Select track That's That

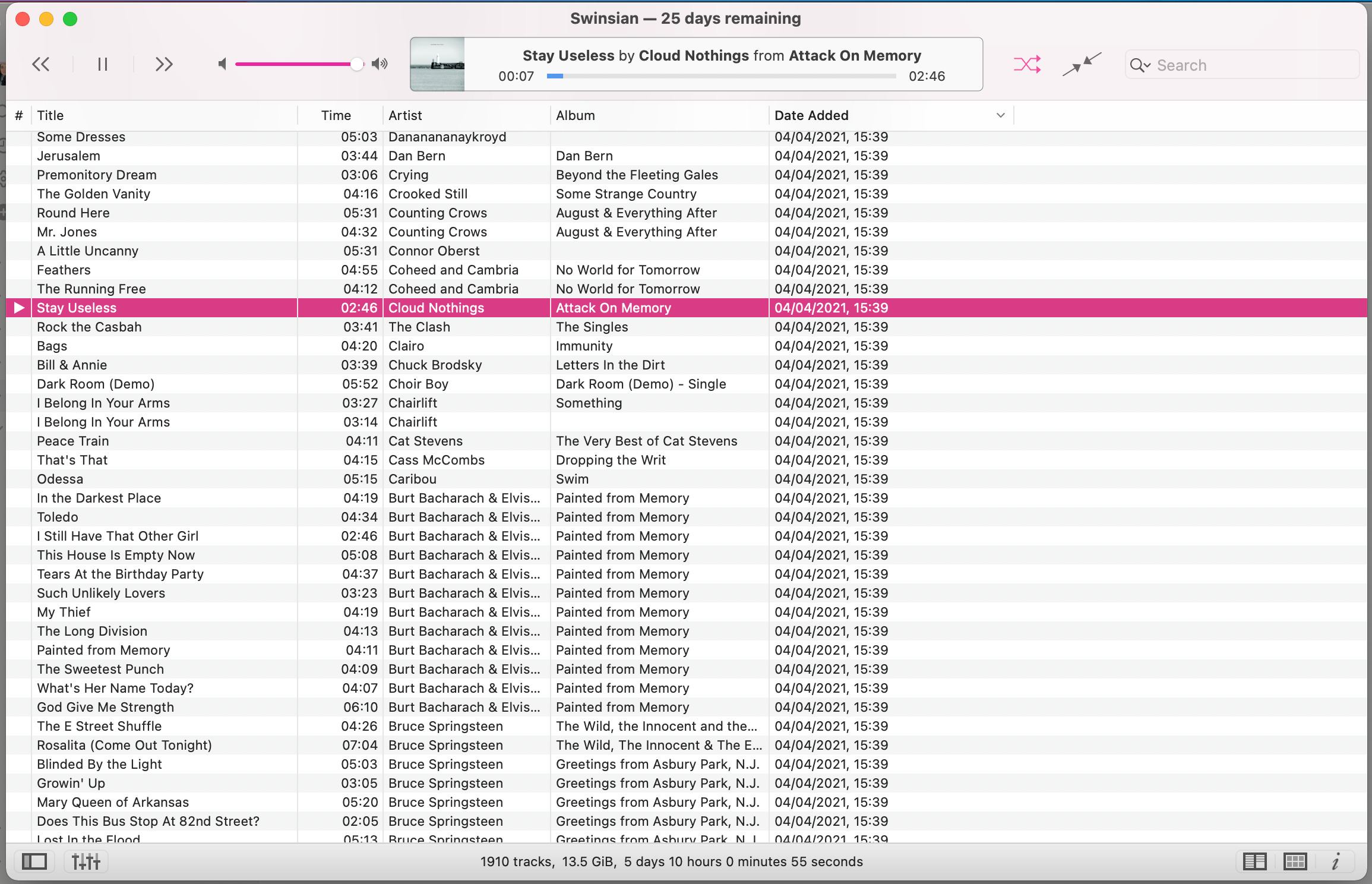click(687, 460)
